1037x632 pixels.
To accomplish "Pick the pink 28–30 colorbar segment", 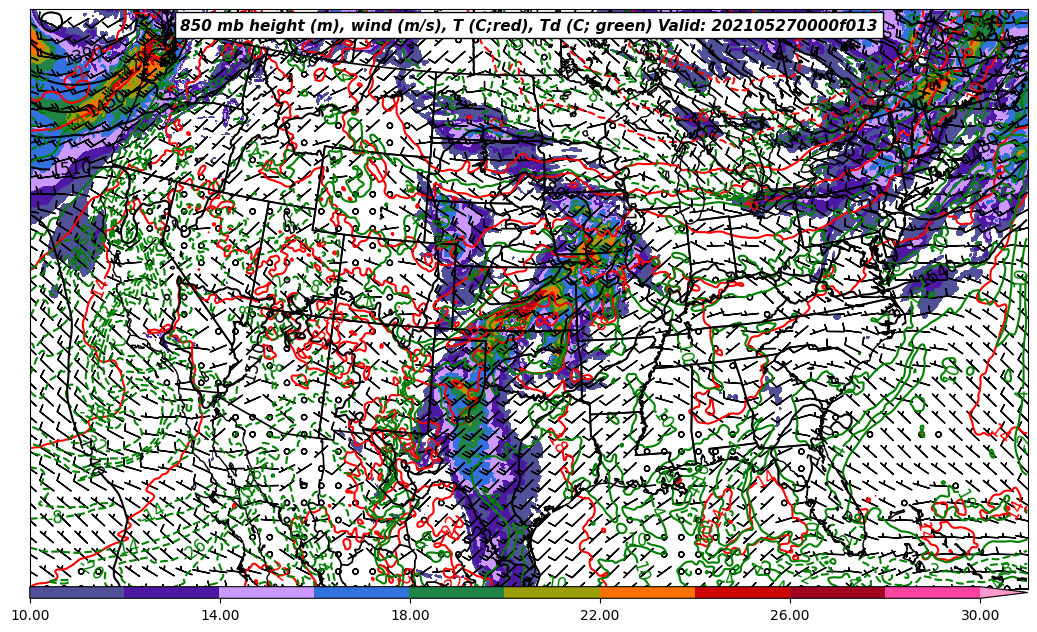I will pos(932,592).
